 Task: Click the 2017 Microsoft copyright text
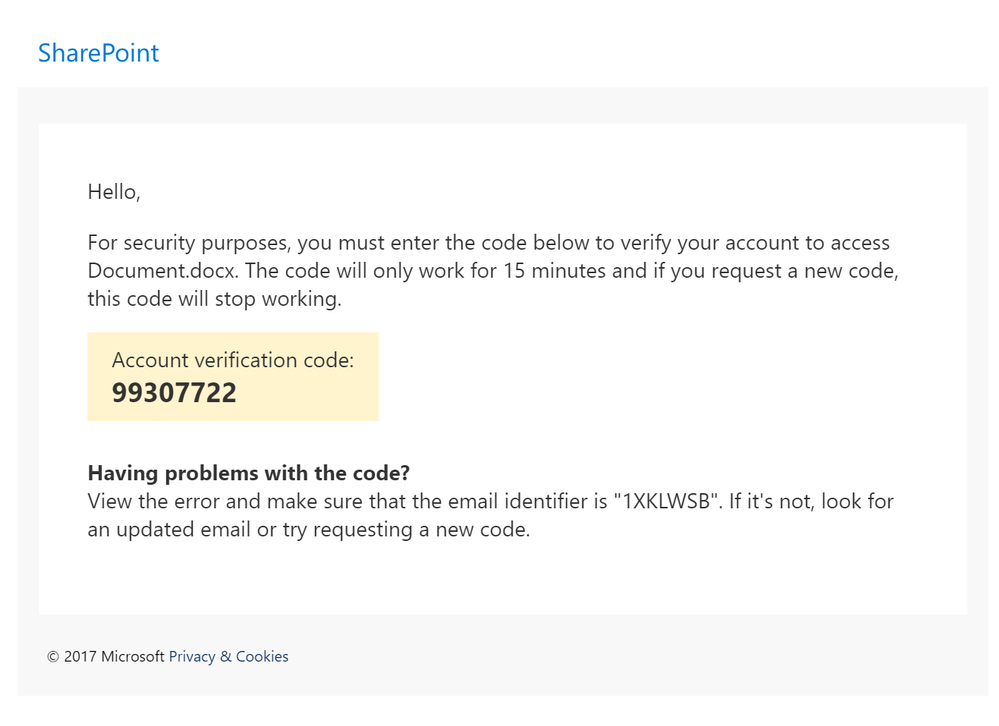[x=114, y=657]
